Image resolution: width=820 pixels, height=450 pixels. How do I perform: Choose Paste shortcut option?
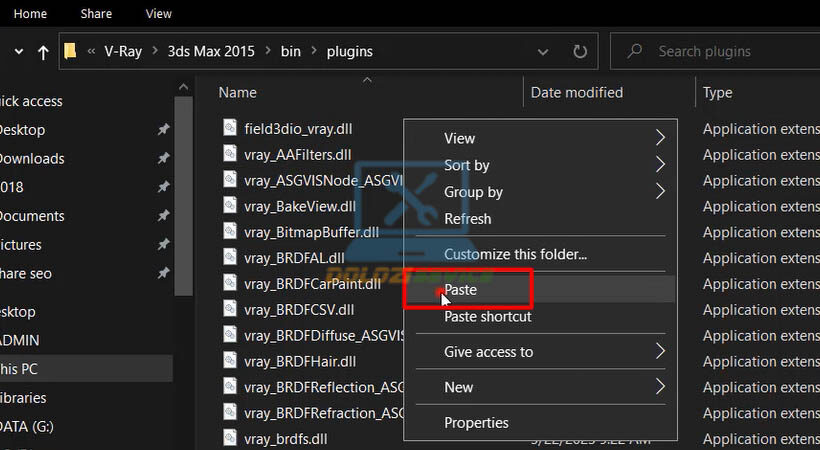pos(540,317)
